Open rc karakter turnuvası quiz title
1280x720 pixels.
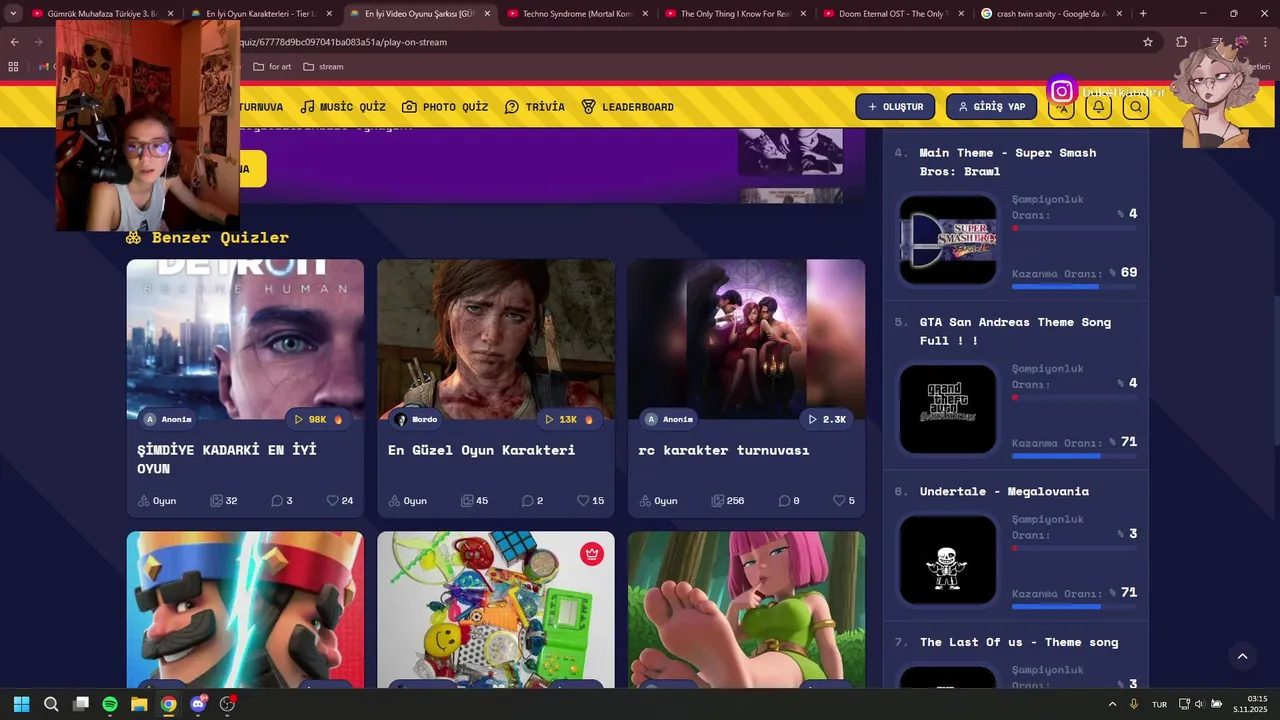pos(724,450)
